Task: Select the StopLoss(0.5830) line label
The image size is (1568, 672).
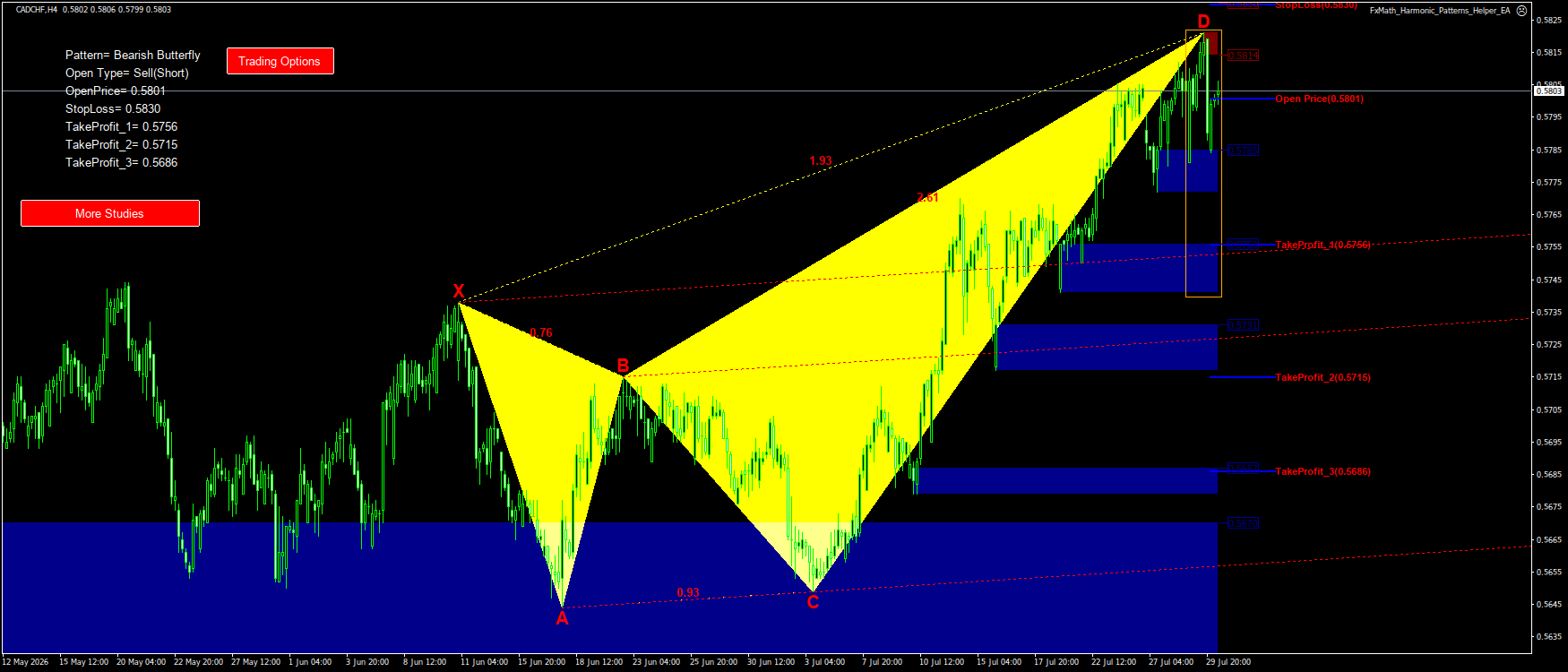Action: 1316,5
